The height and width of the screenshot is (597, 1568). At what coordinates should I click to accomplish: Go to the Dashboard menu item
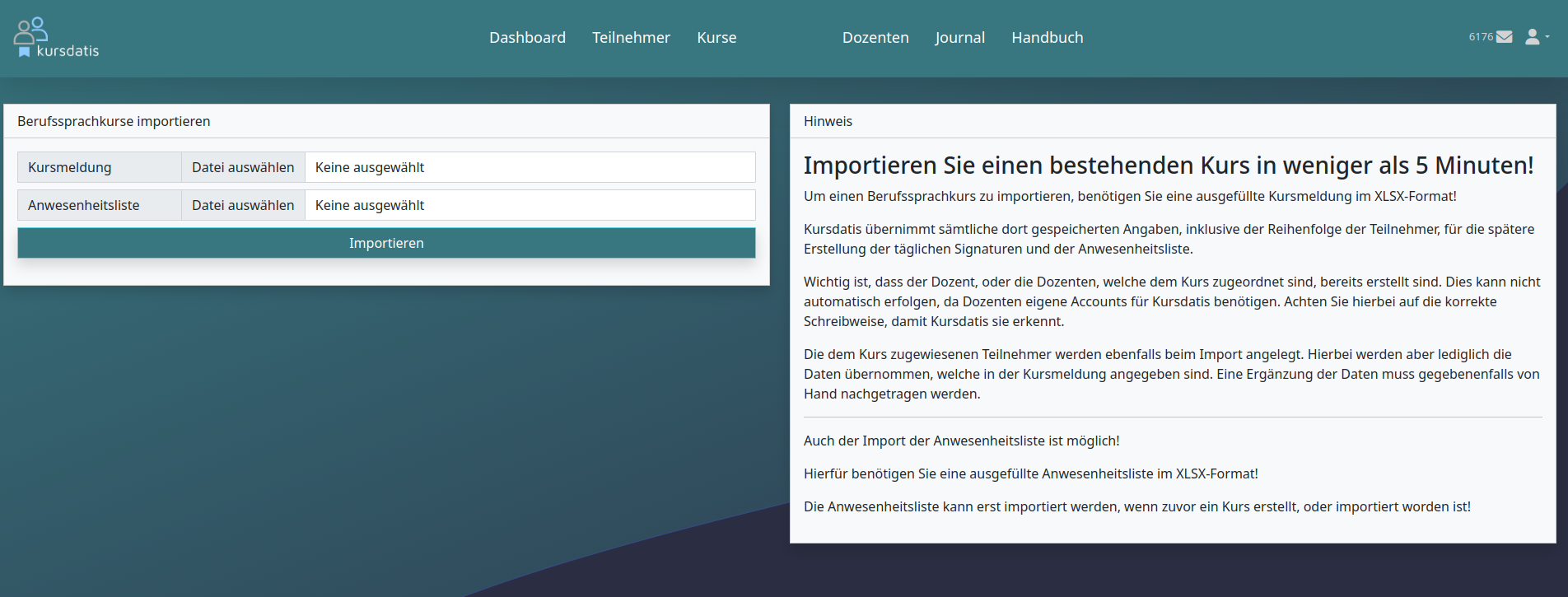[527, 38]
